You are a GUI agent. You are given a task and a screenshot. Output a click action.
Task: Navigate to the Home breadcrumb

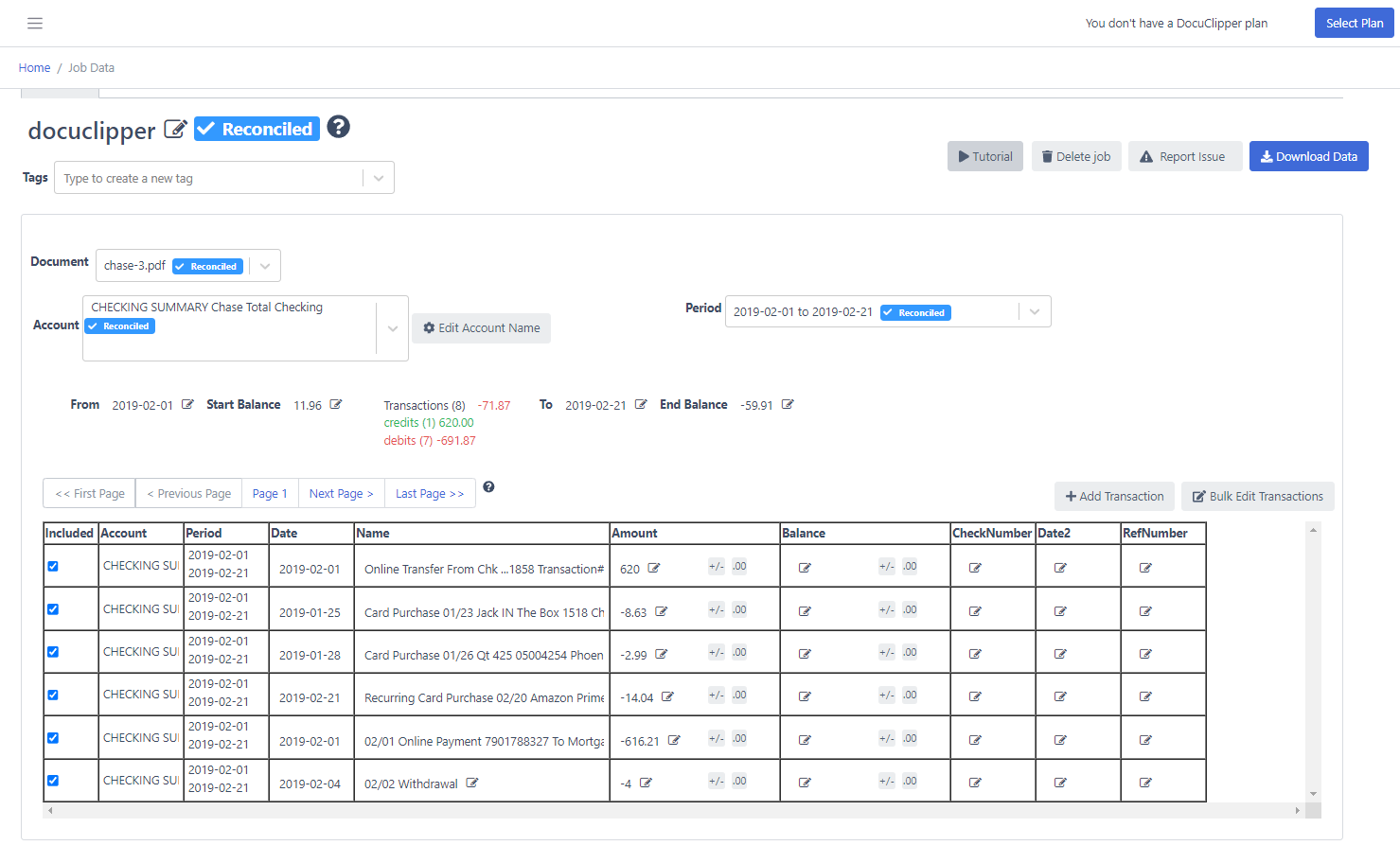[34, 67]
